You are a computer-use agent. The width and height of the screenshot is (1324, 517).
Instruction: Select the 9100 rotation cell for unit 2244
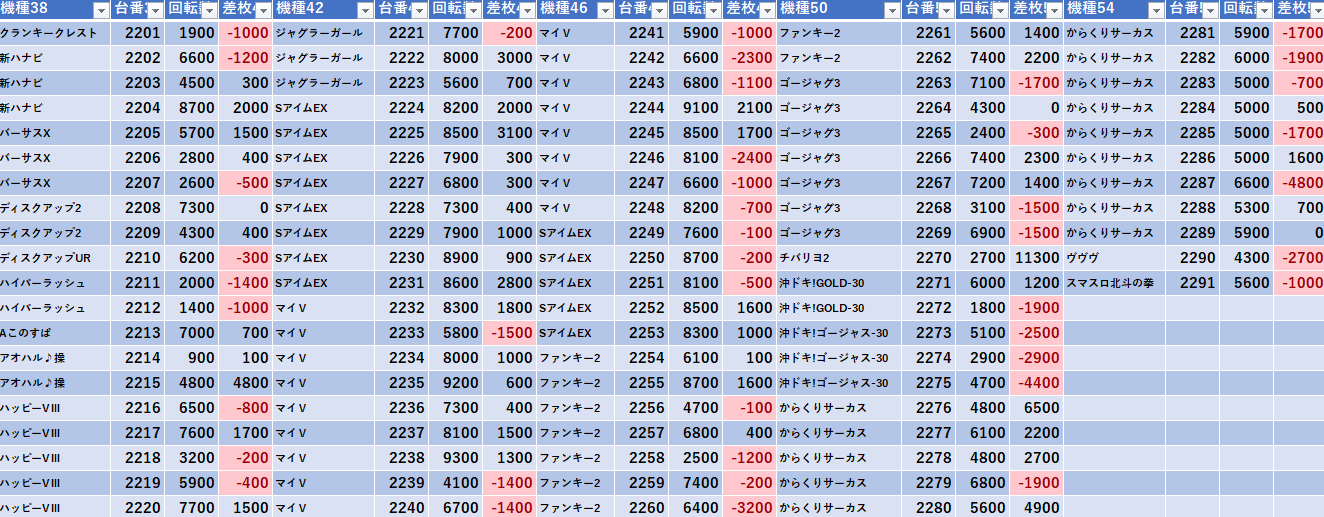pos(695,108)
